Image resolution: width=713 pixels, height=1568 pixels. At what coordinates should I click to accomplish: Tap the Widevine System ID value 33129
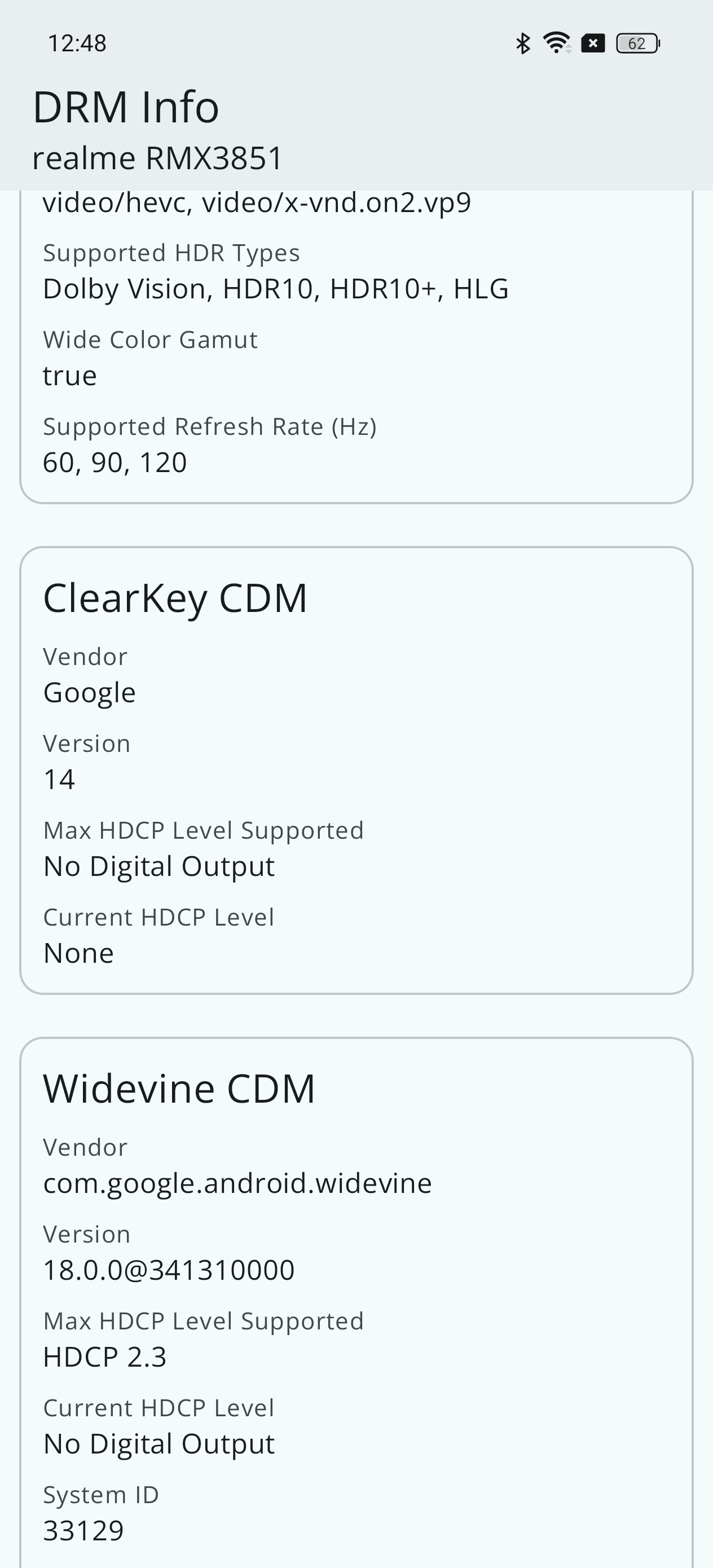point(83,1530)
